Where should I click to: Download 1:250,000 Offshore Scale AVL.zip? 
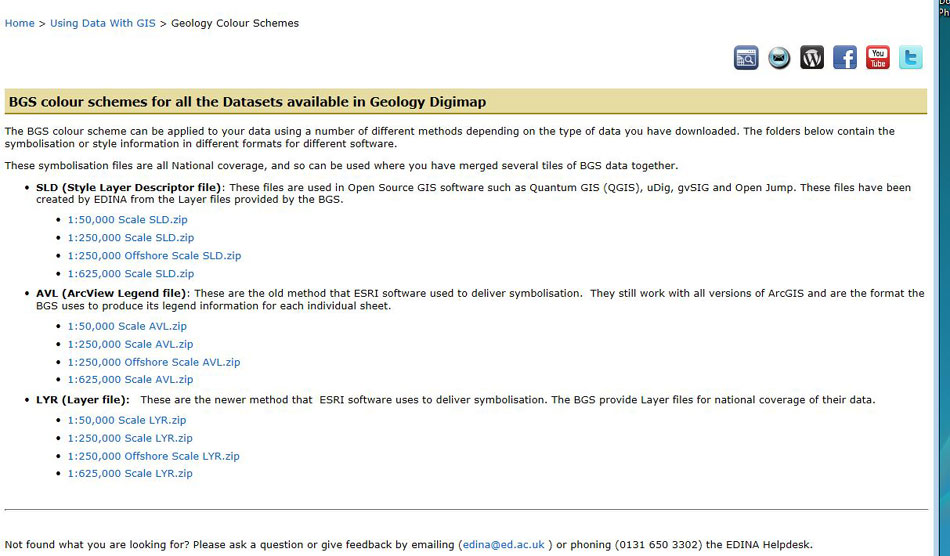pos(154,362)
